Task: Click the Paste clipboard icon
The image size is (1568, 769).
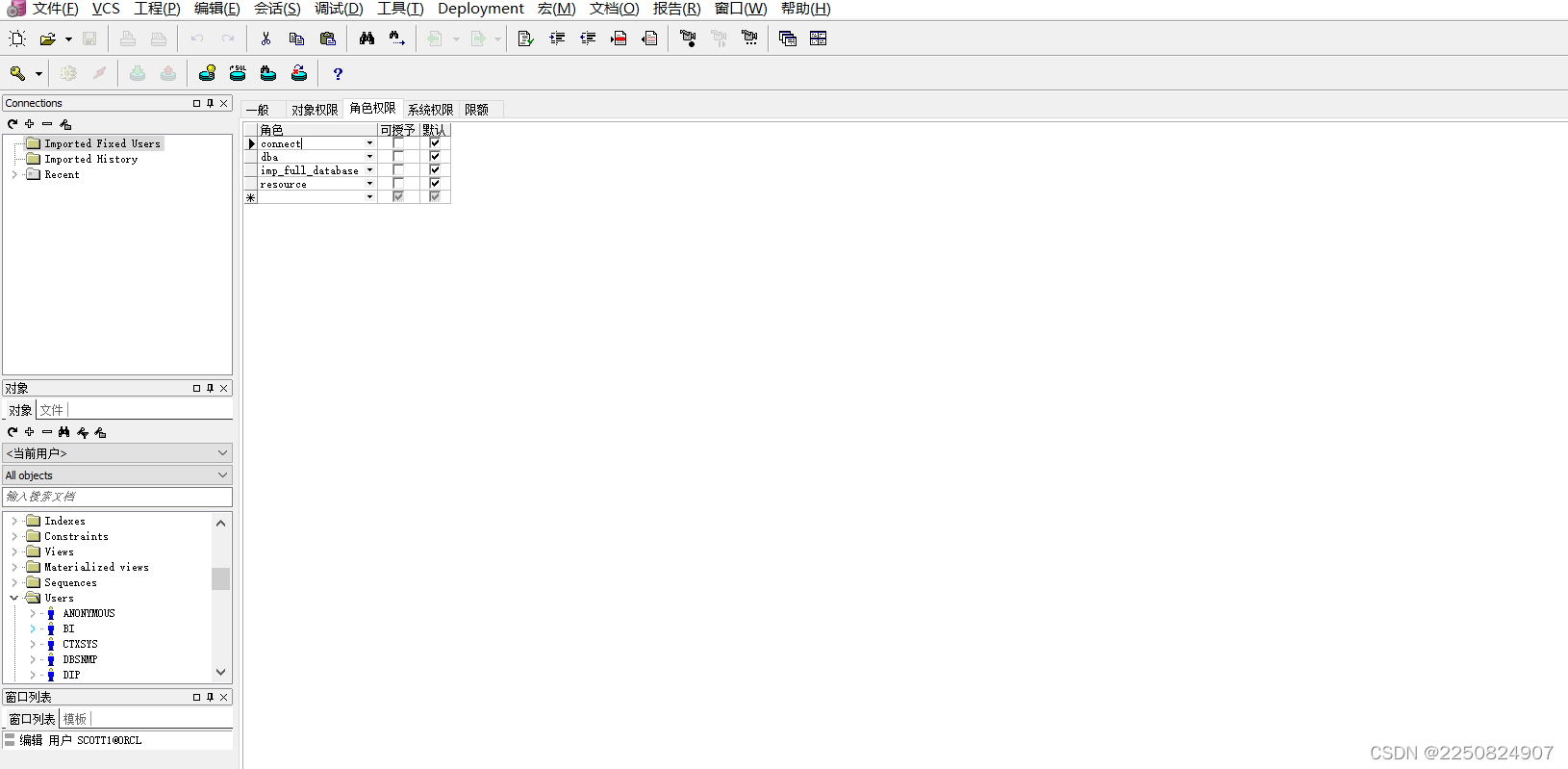Action: 328,38
